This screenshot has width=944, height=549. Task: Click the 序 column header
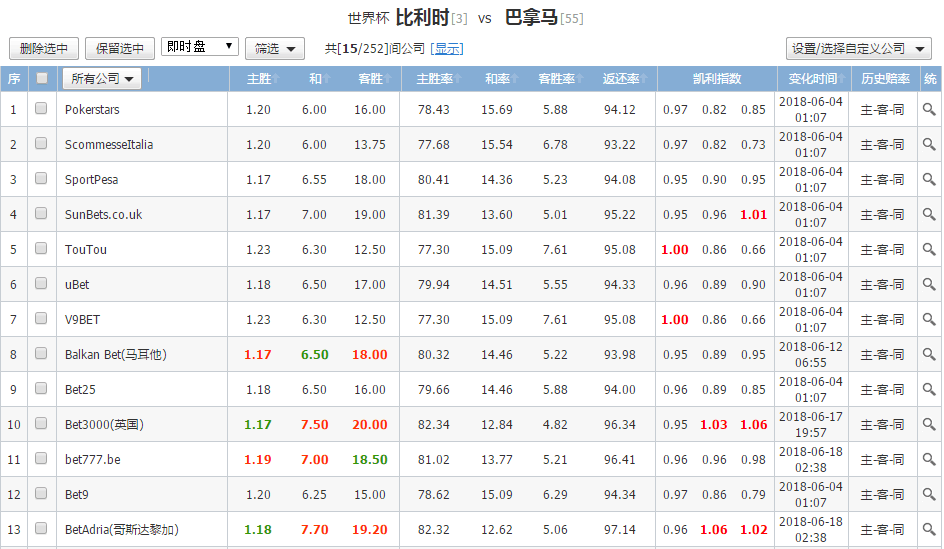coord(14,79)
